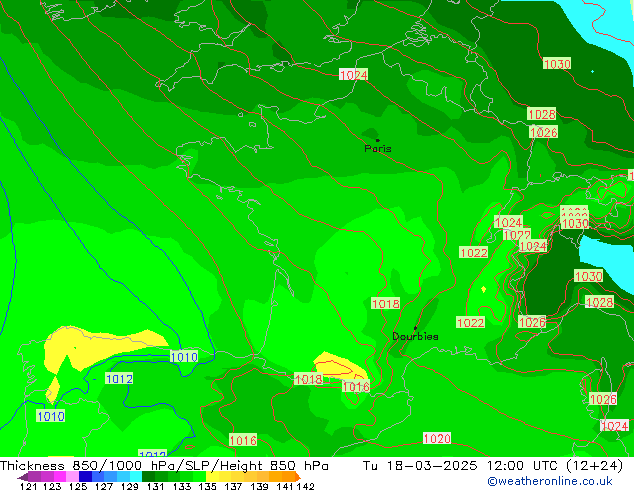Viewport: 634px width, 490px height.
Task: Click the forecast date 'Tu 18-03-2025 12:00 UTC (12+24)'
Action: [493, 466]
